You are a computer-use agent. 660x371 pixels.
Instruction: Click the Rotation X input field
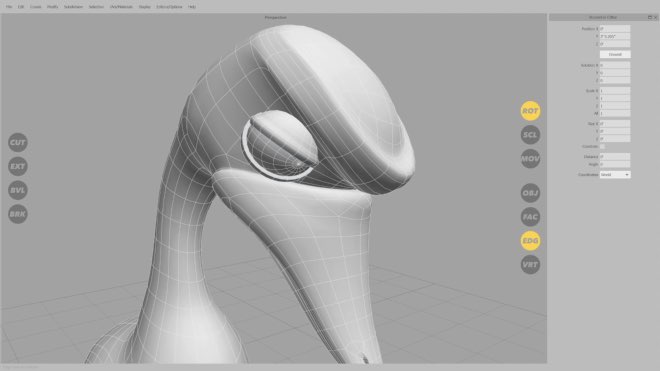point(615,65)
